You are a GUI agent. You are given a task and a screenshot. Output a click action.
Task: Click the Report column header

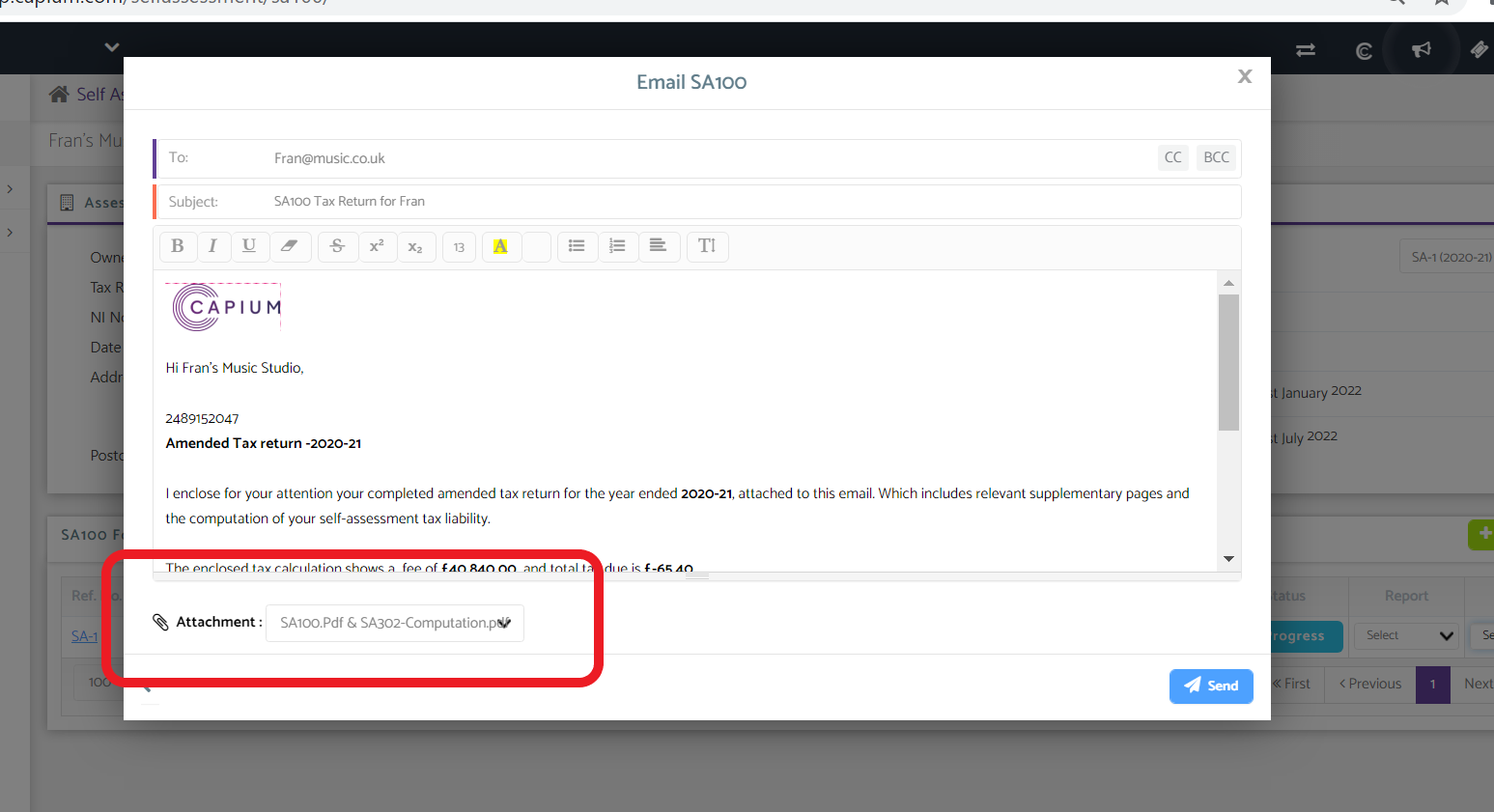[x=1406, y=596]
